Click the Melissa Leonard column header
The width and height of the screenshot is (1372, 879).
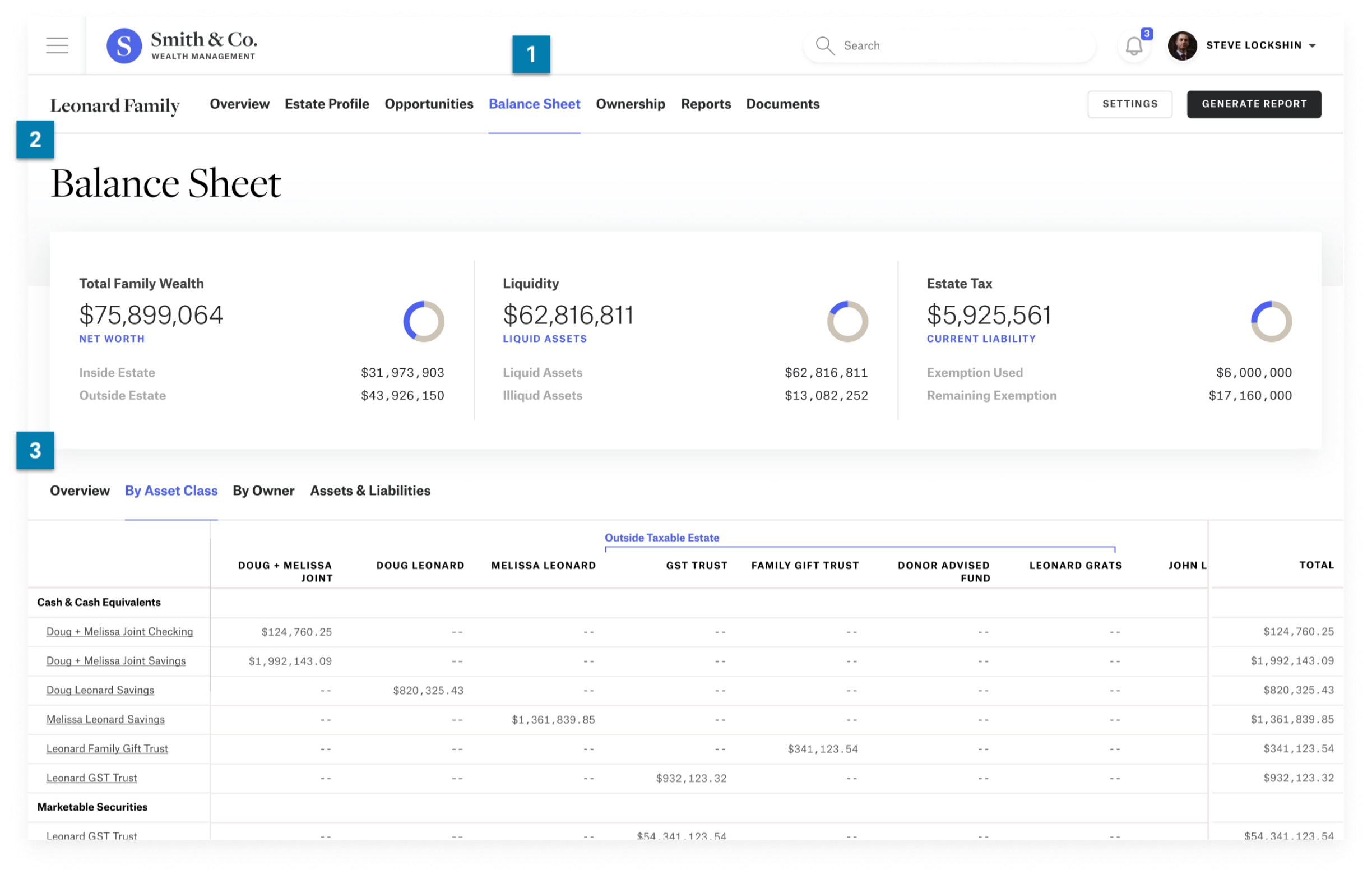(x=543, y=565)
